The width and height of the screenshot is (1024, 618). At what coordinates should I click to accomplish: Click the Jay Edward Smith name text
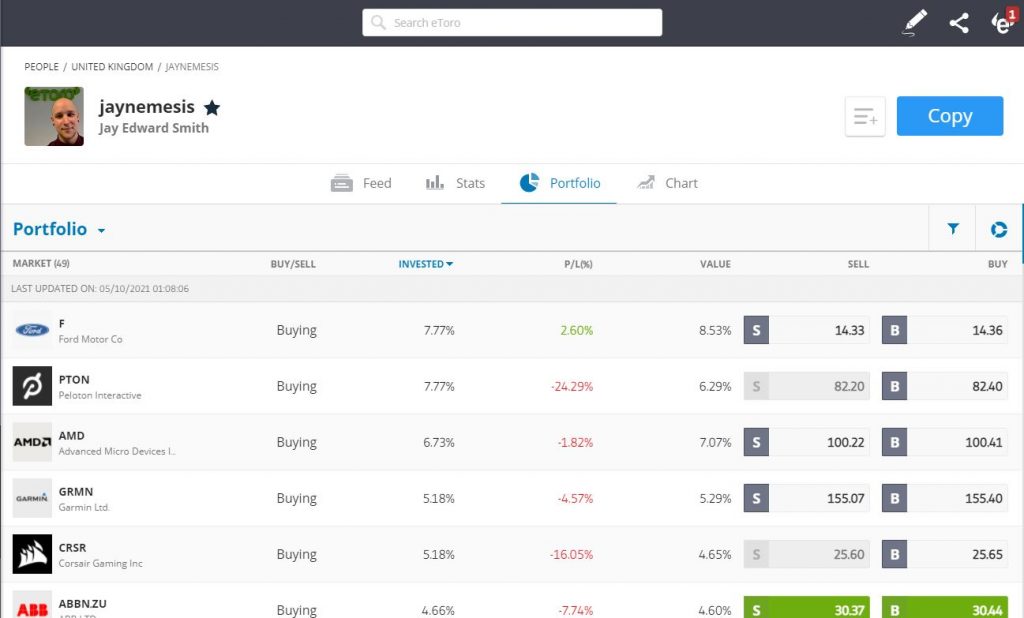coord(154,128)
